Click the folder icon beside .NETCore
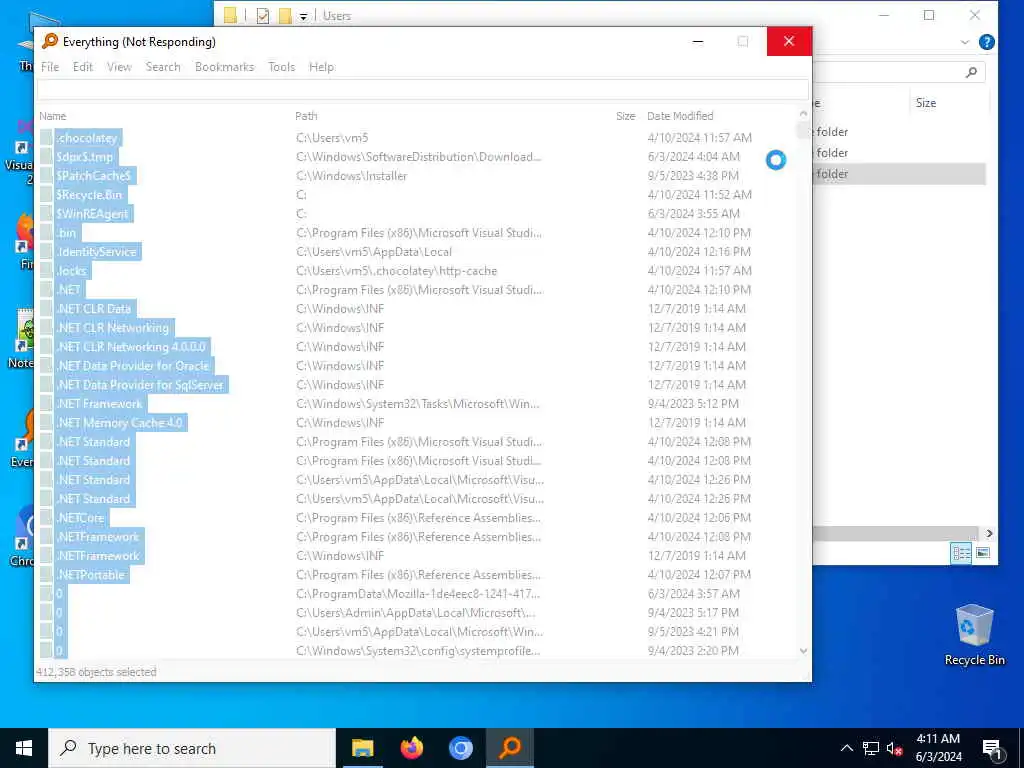Viewport: 1024px width, 768px height. 46,518
